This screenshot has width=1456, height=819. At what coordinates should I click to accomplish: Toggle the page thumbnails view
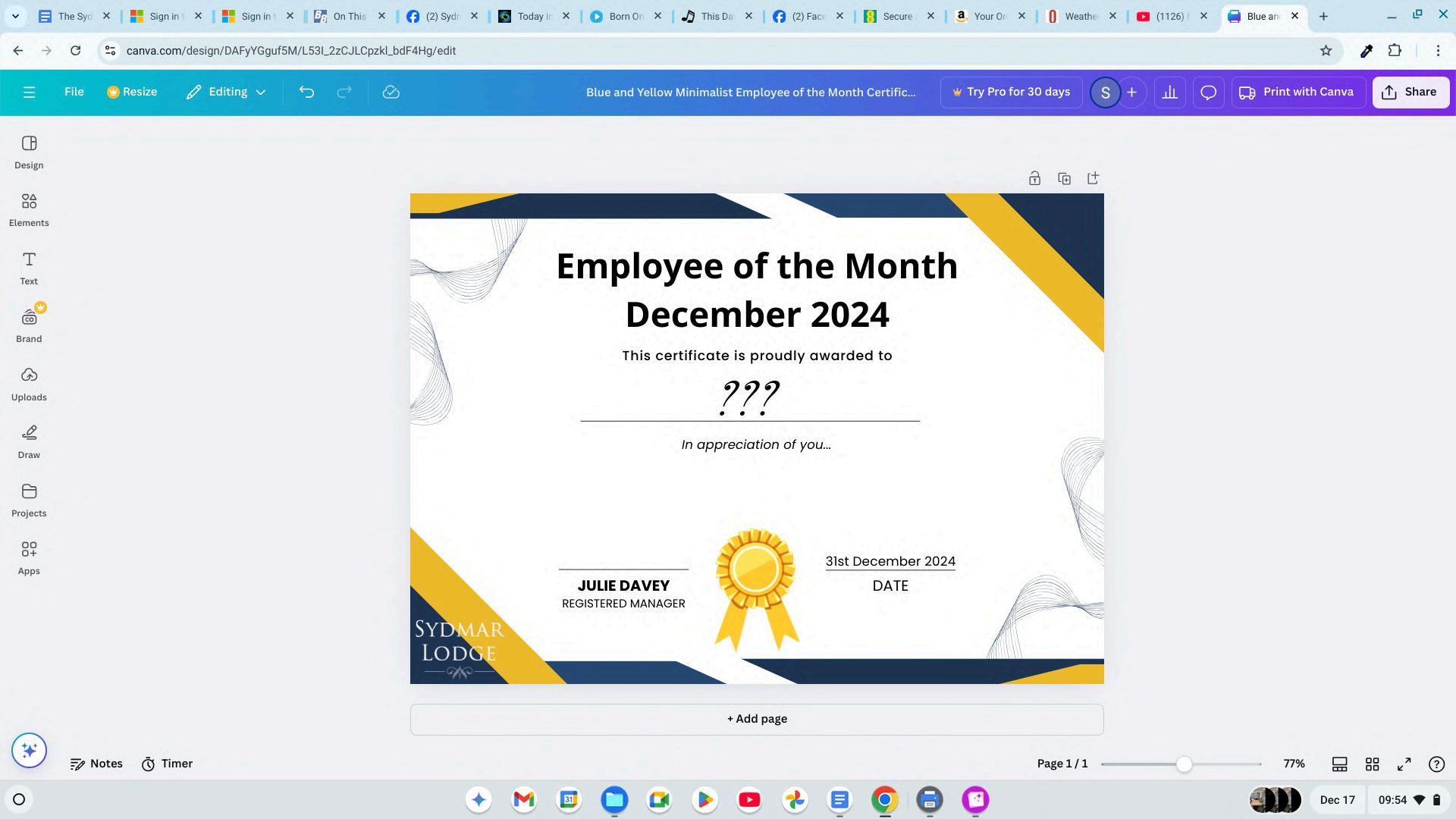click(1339, 764)
